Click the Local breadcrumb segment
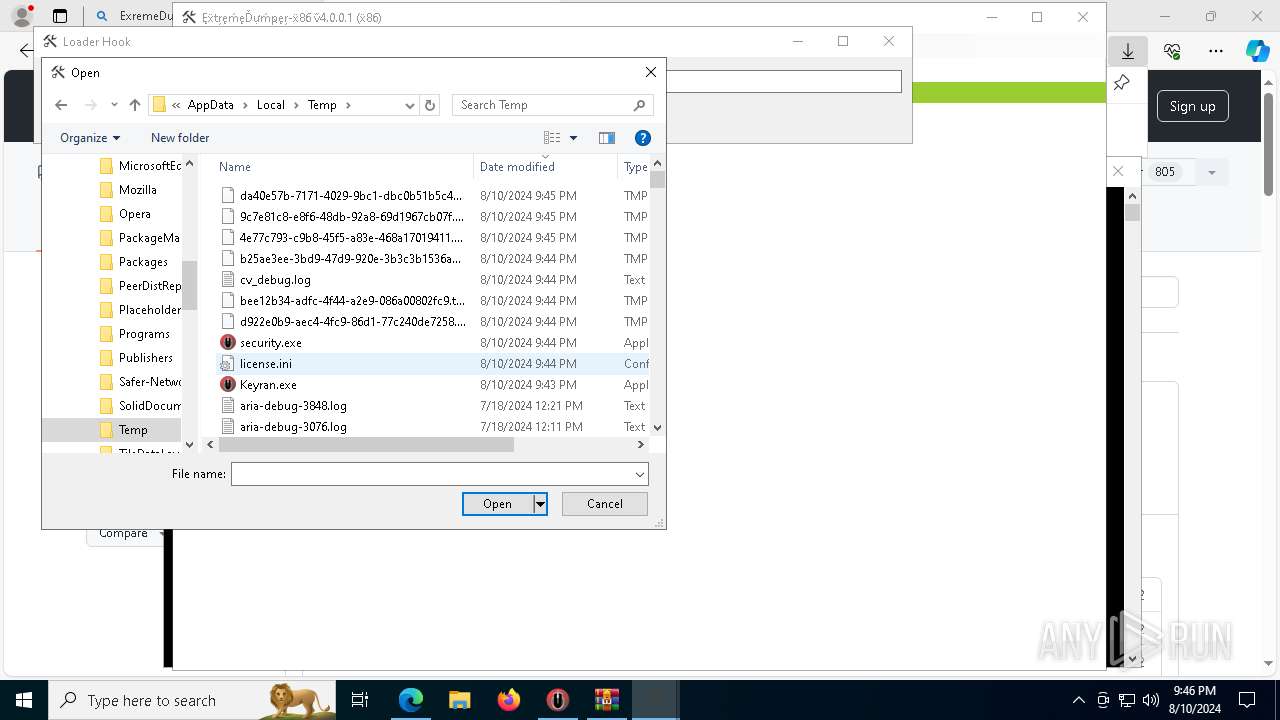The image size is (1280, 720). click(x=270, y=105)
